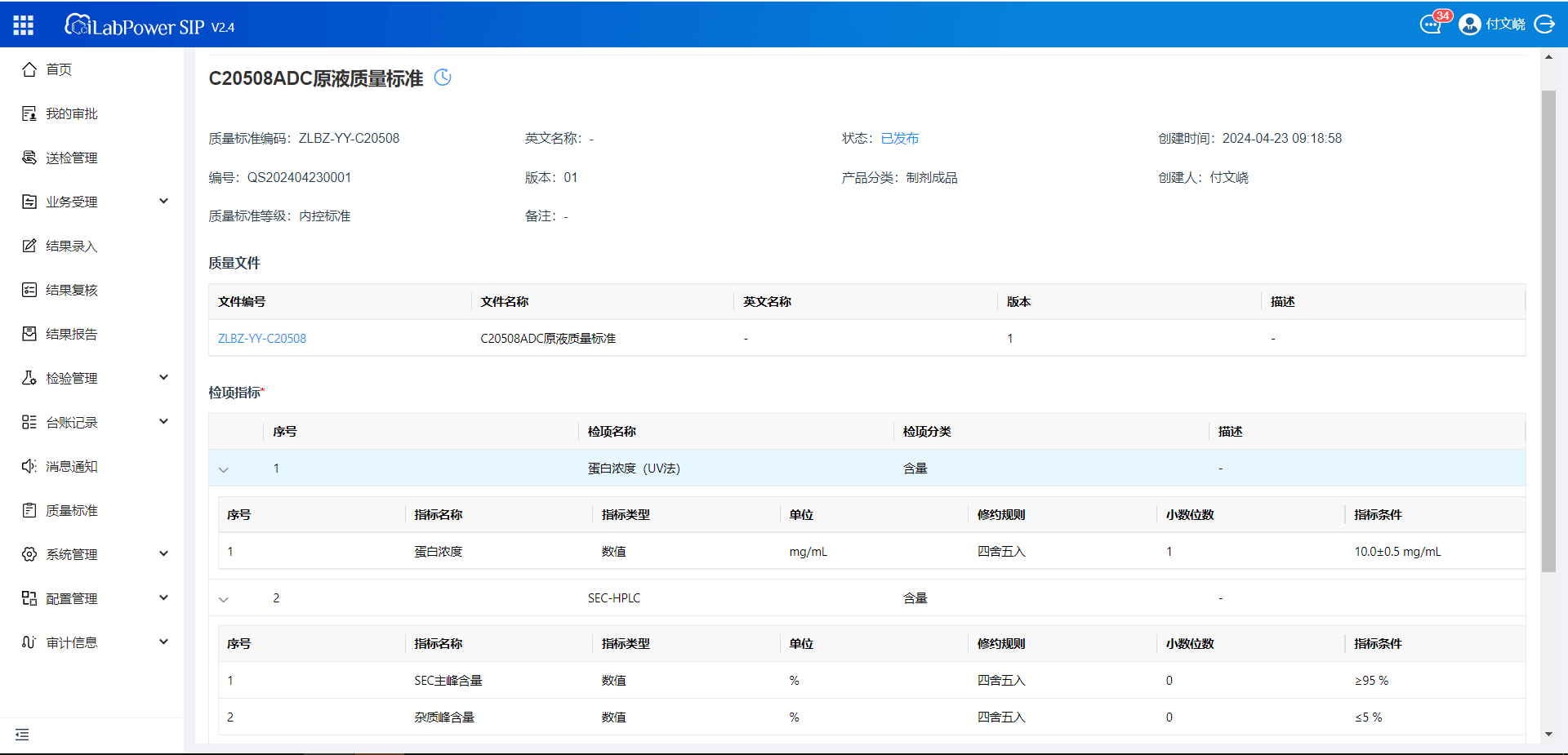
Task: Click the SEC主峰含量 indicator name
Action: click(448, 681)
